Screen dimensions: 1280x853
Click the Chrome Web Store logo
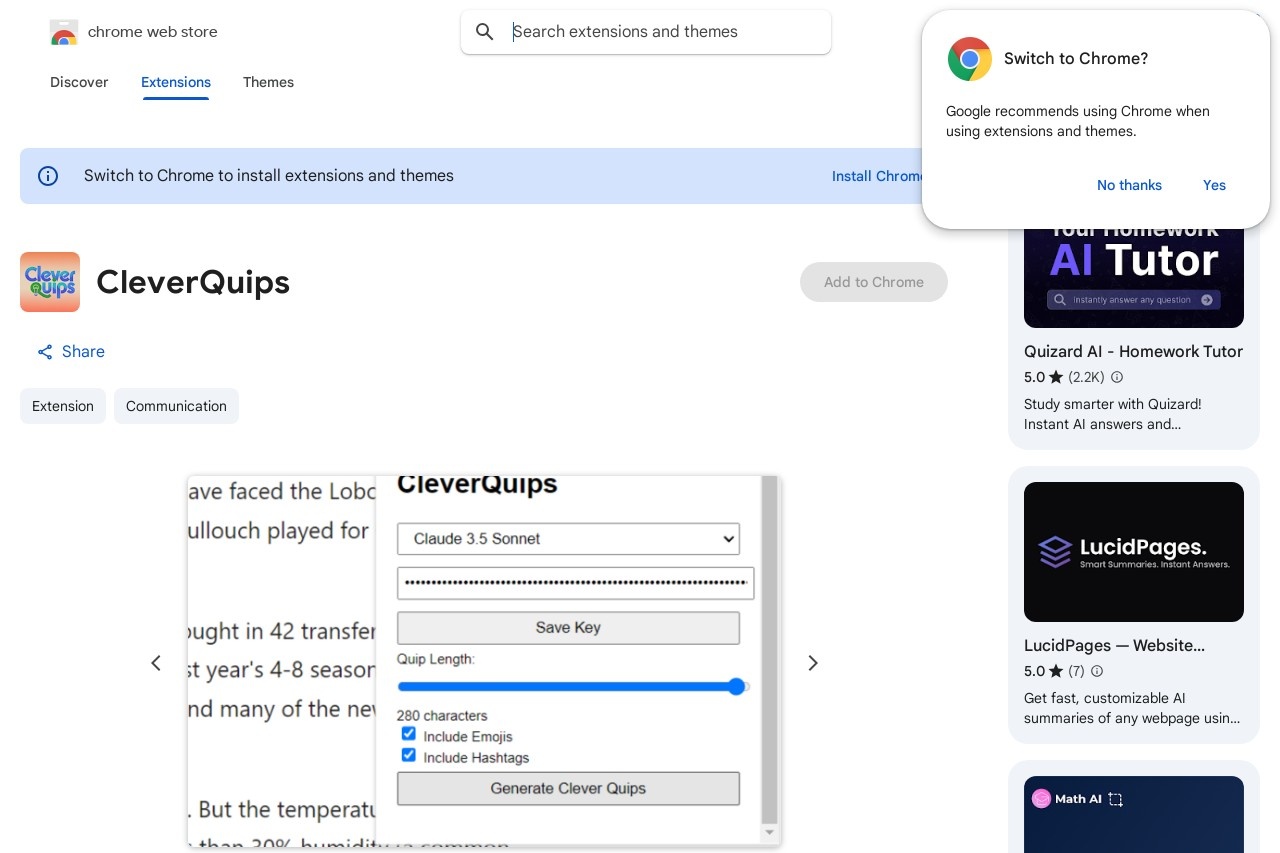coord(64,32)
